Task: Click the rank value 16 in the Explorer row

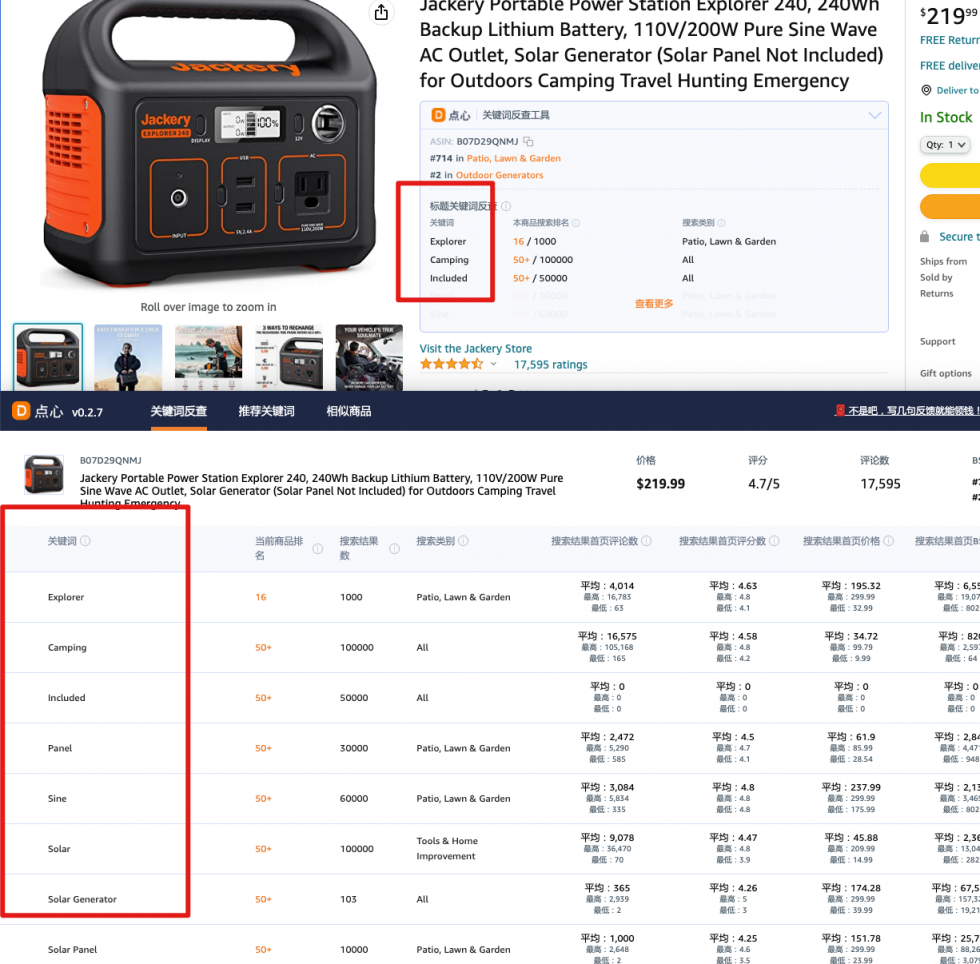Action: (x=261, y=597)
